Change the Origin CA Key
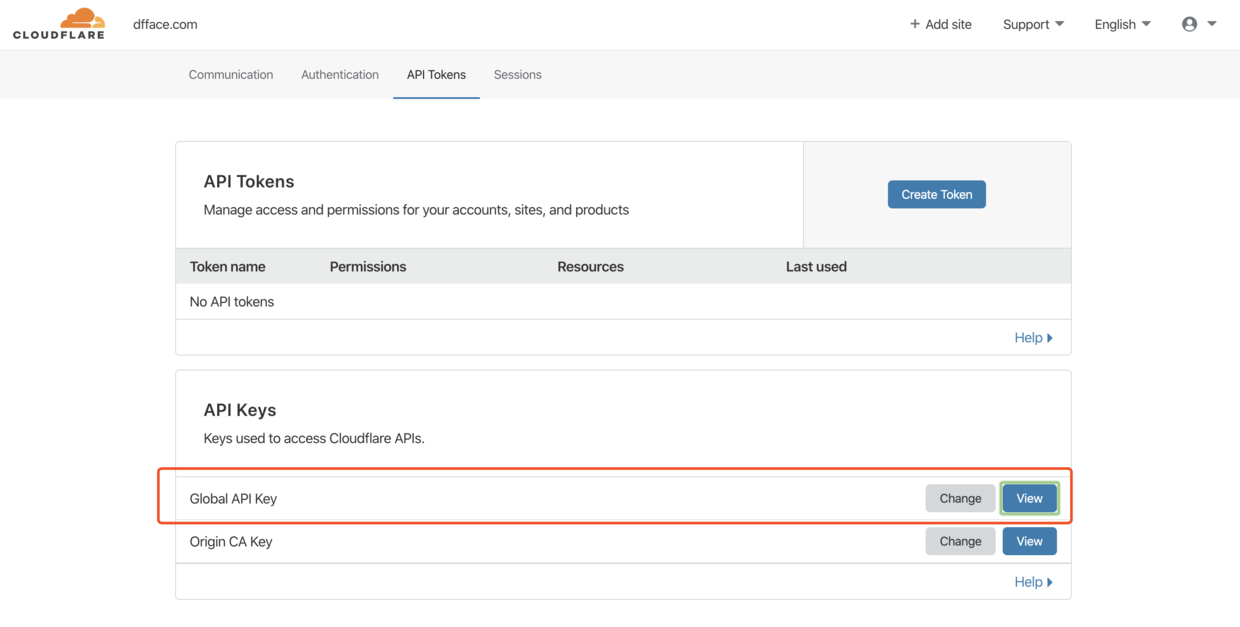Image resolution: width=1240 pixels, height=627 pixels. click(959, 540)
